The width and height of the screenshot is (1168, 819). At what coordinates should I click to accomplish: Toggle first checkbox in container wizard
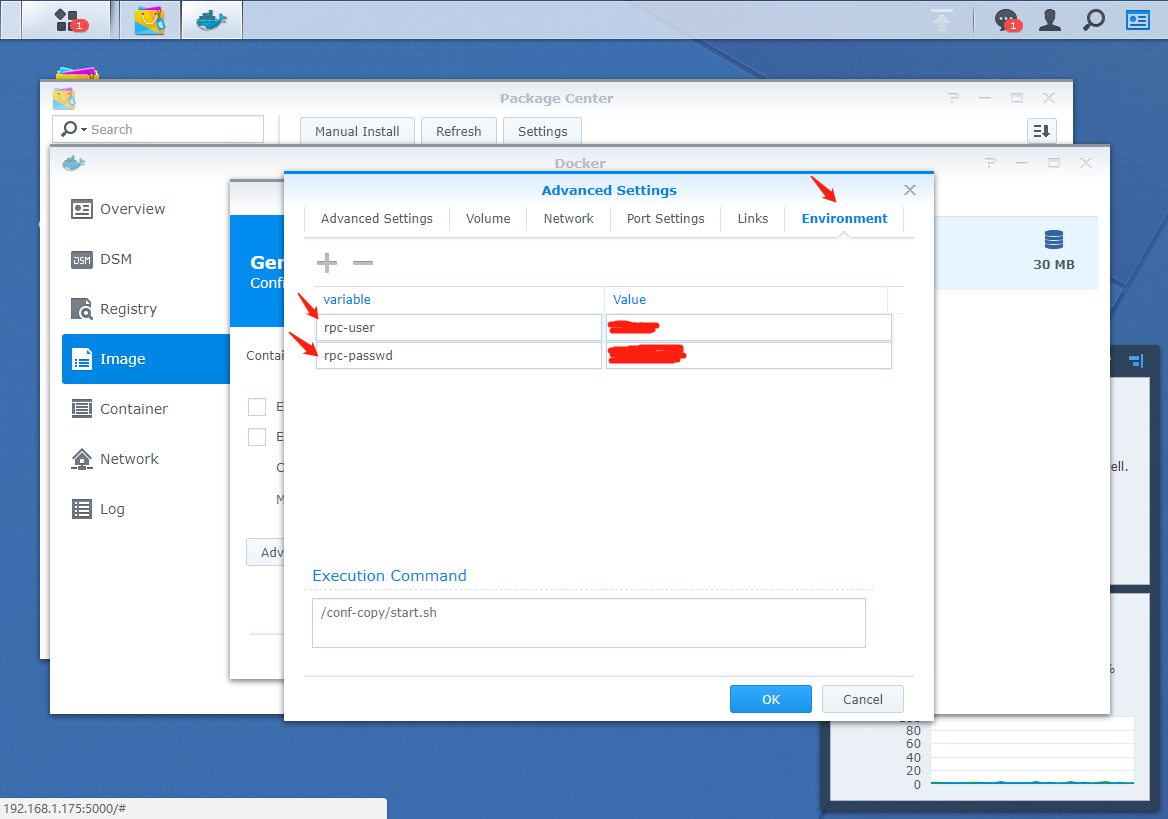point(257,407)
